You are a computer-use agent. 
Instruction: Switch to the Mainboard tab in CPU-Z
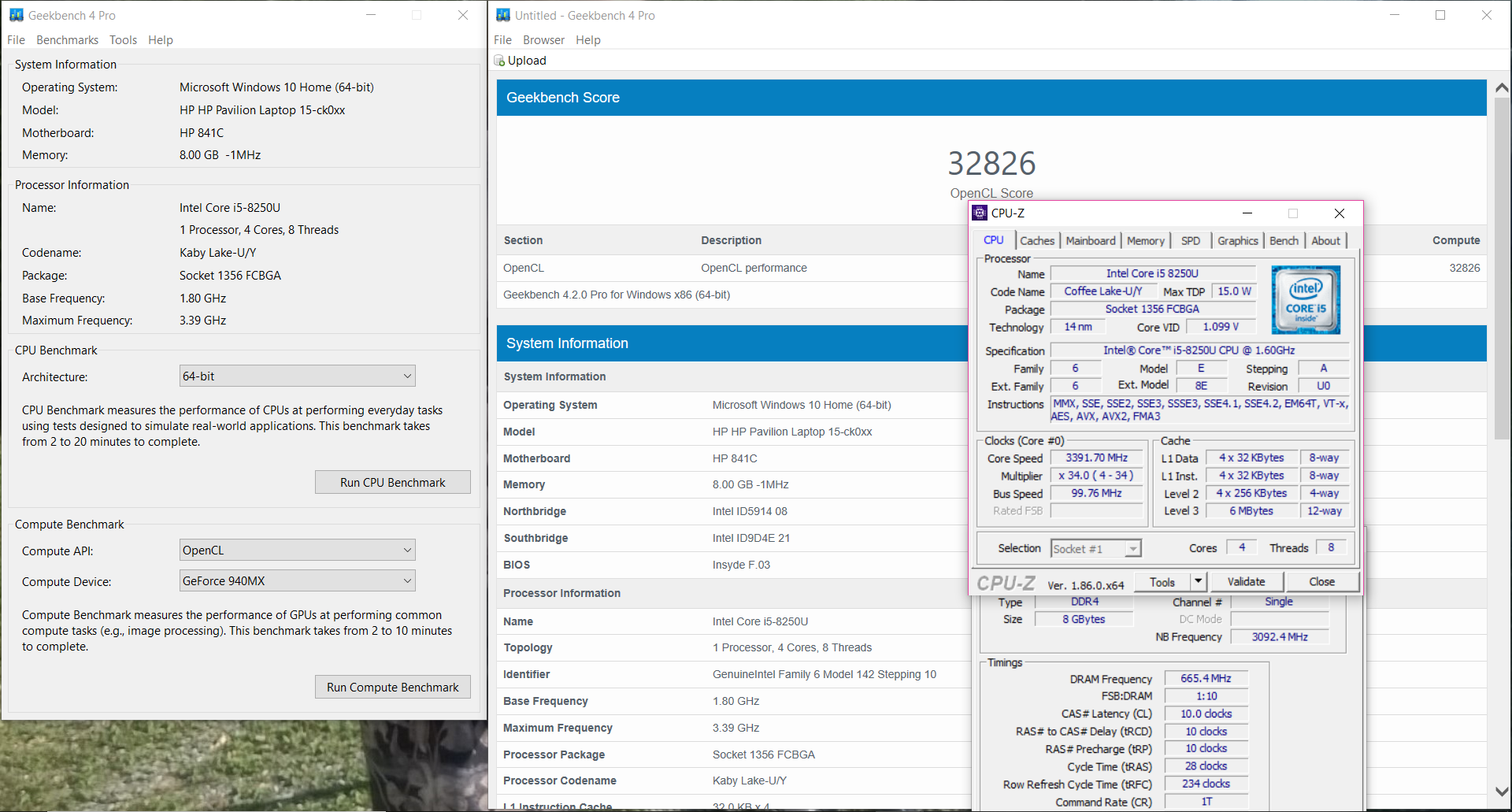(x=1091, y=241)
